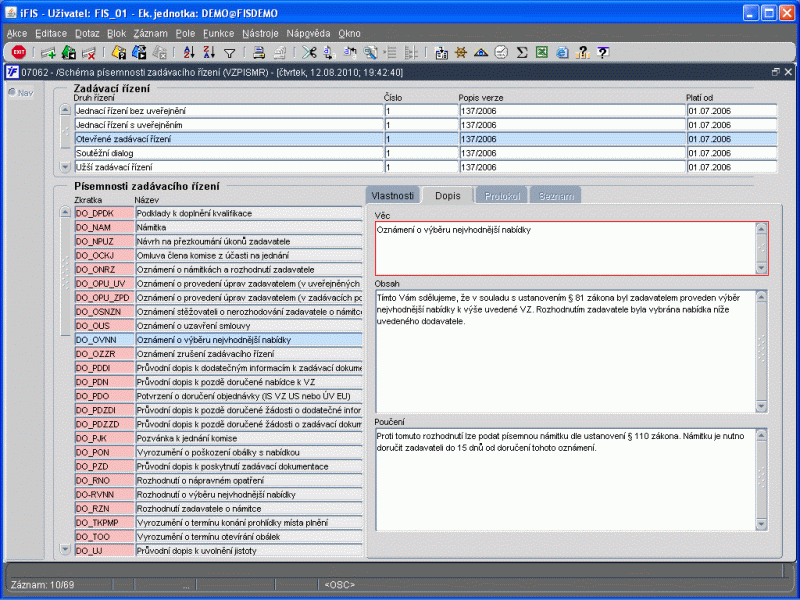Click the add new record icon
800x600 pixels.
48,52
